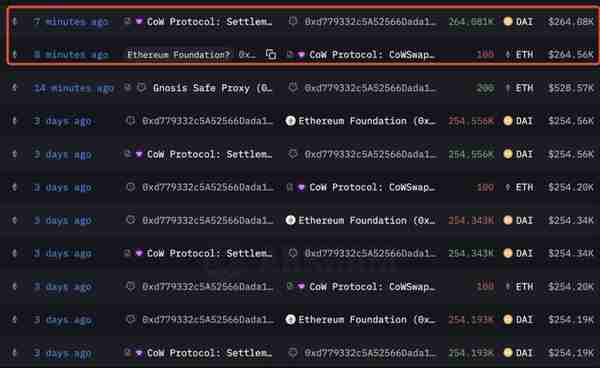600x368 pixels.
Task: Click the ETH token icon in the $528.57K row
Action: 508,88
